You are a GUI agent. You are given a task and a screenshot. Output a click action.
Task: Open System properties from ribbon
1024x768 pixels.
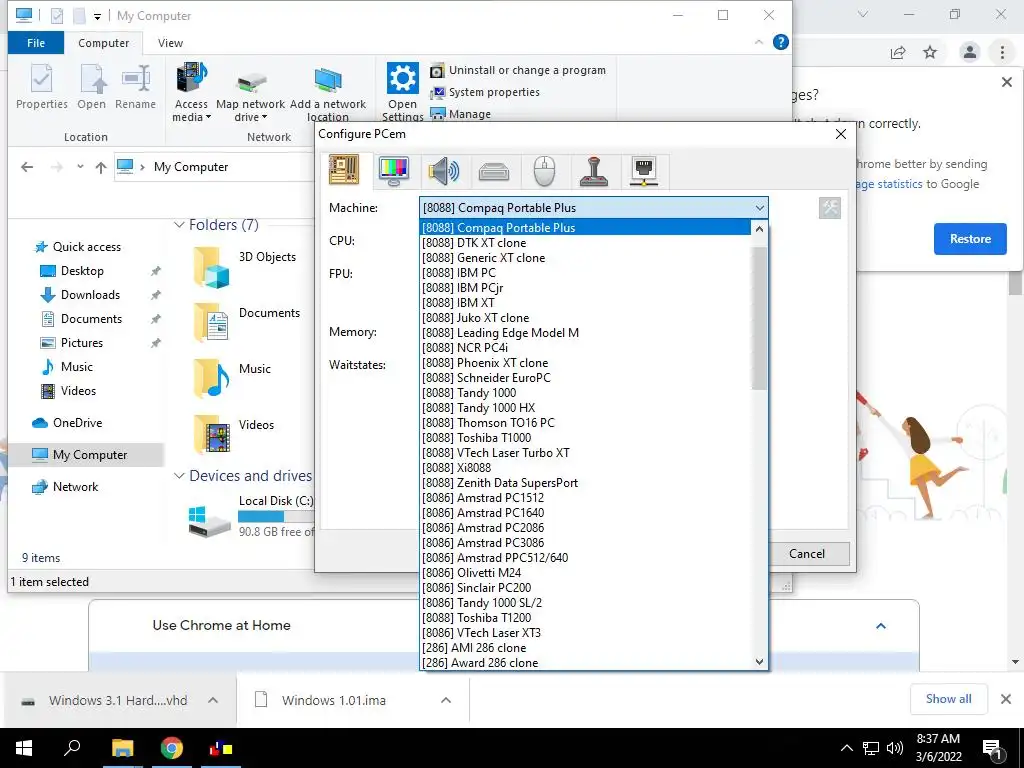click(x=485, y=93)
